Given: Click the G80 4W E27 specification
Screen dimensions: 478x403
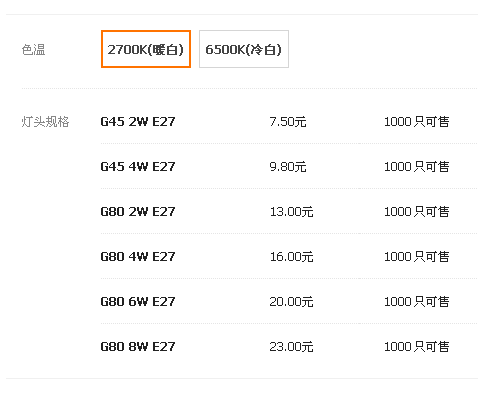Looking at the screenshot, I should (138, 257).
